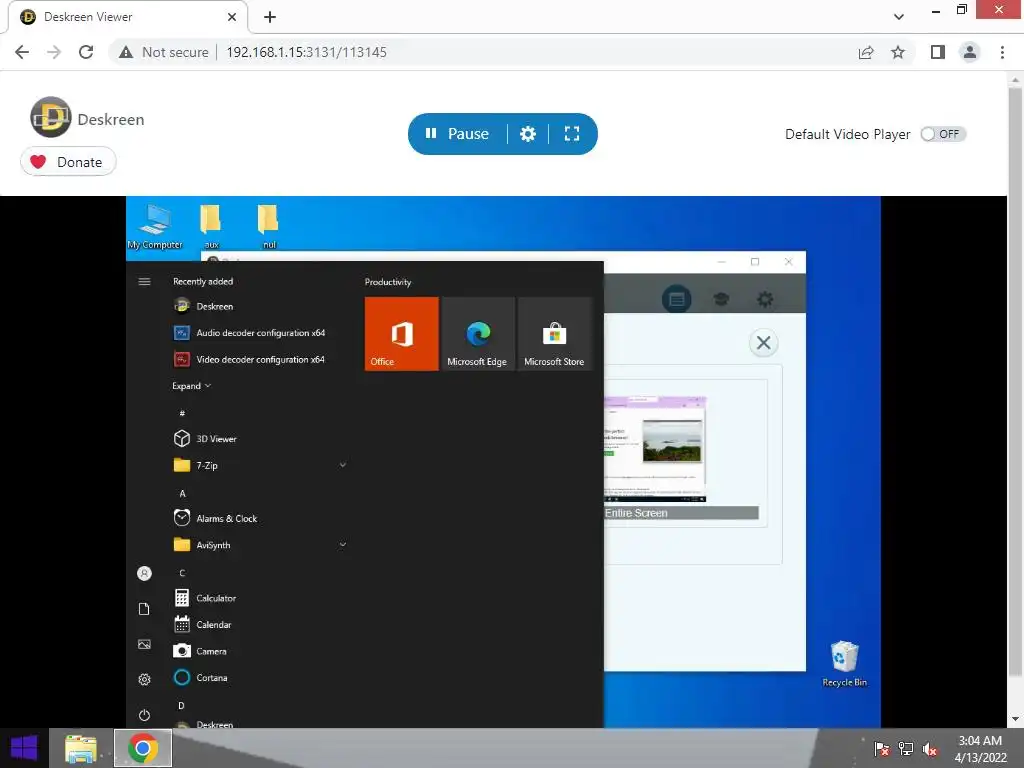Click the Settings gear in Start sidebar
This screenshot has height=768, width=1024.
[x=144, y=680]
